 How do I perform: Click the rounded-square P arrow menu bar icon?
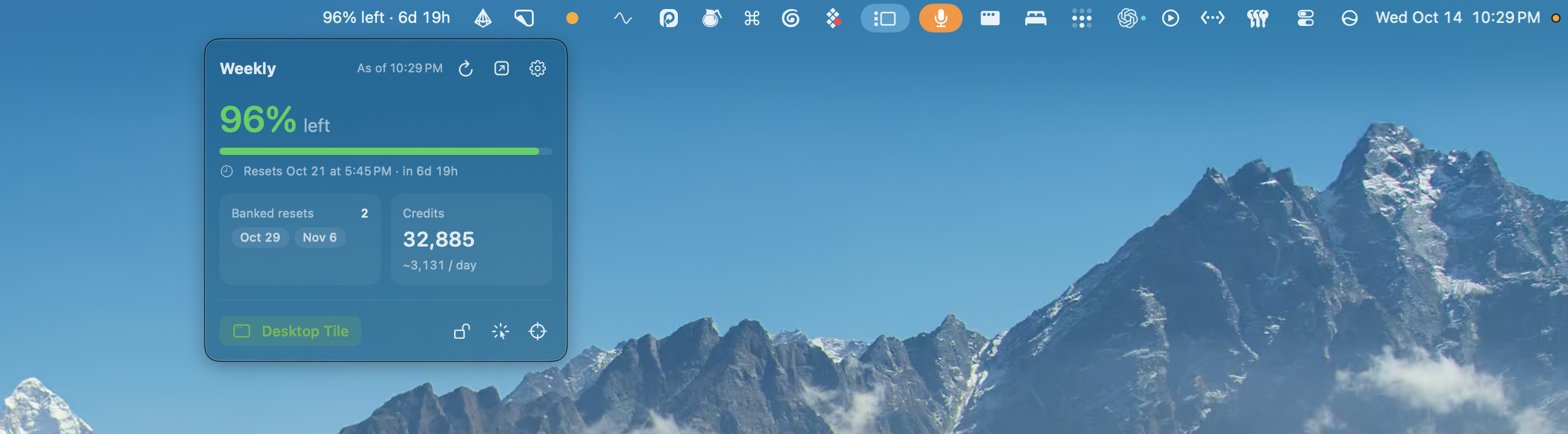(x=668, y=18)
